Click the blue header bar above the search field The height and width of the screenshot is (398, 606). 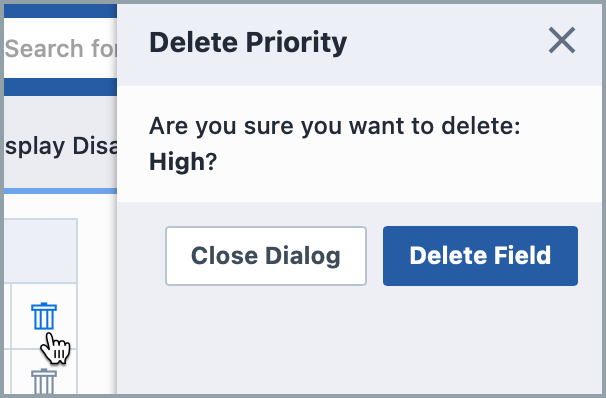click(x=61, y=11)
